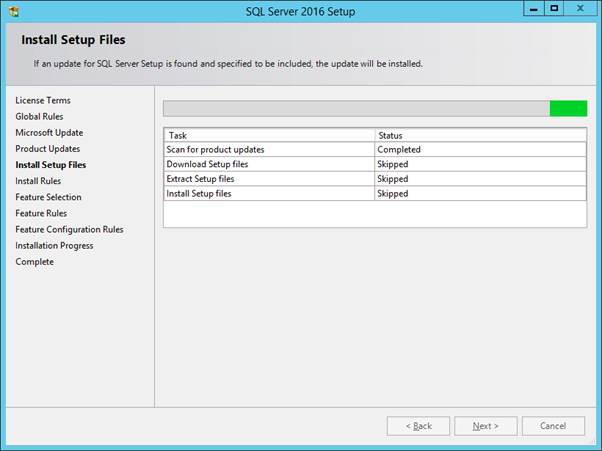The height and width of the screenshot is (451, 602).
Task: Select Feature Selection step in sidebar
Action: 48,197
